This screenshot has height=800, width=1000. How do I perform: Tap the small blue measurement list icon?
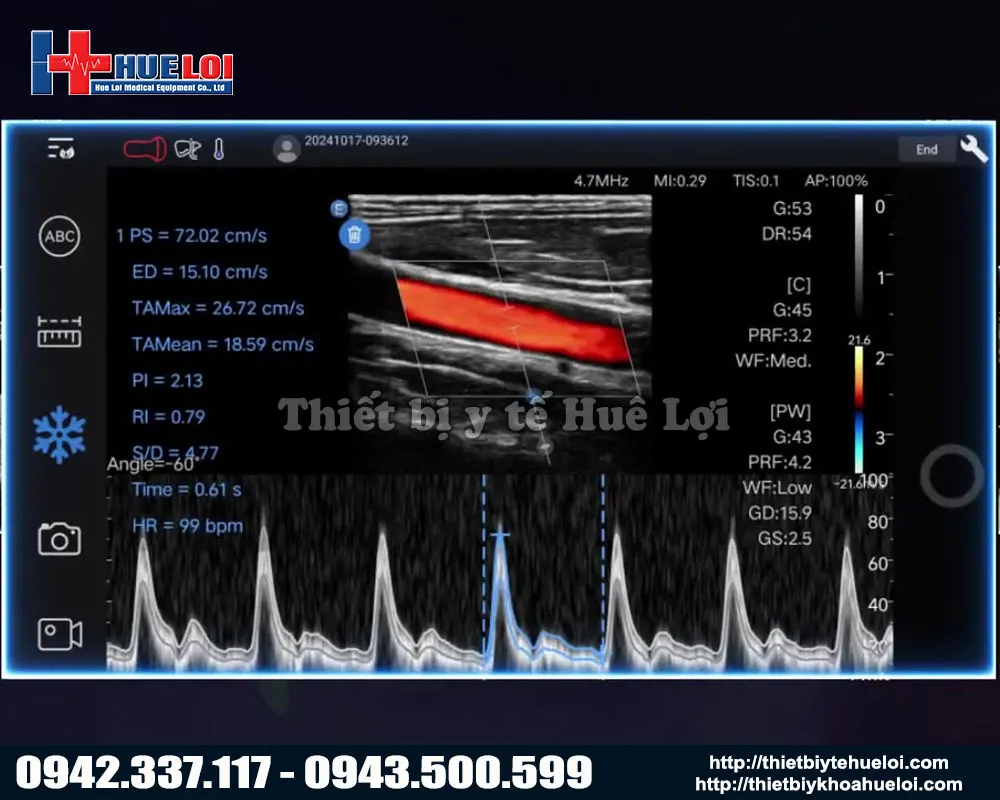tap(339, 209)
